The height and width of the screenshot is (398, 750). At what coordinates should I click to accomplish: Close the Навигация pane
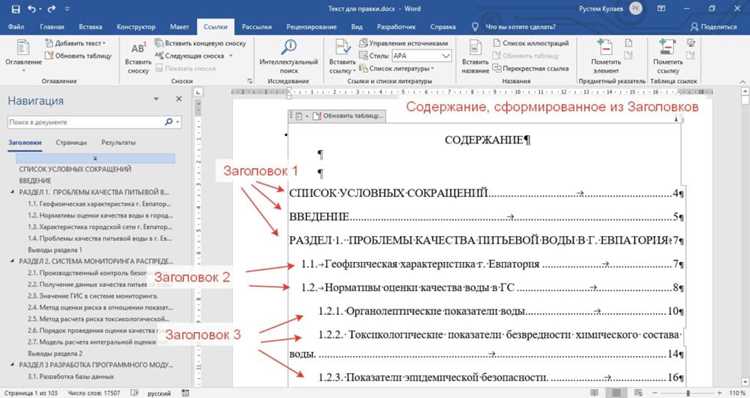coord(179,99)
